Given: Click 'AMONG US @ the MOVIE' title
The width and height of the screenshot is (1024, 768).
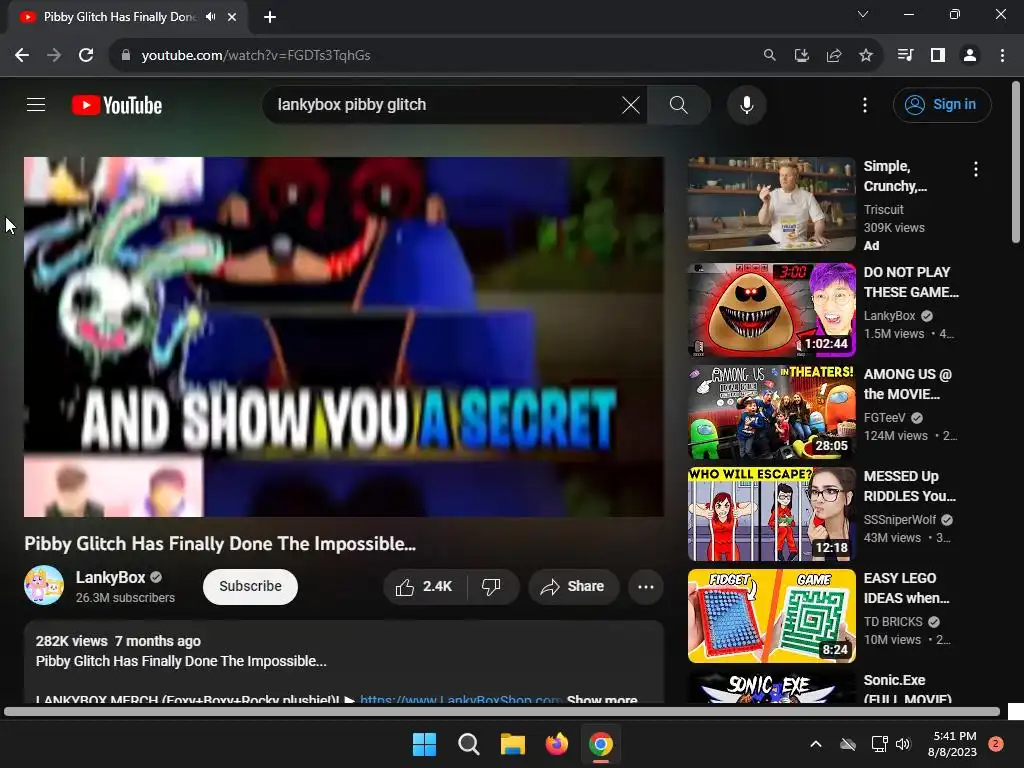Looking at the screenshot, I should (x=908, y=384).
